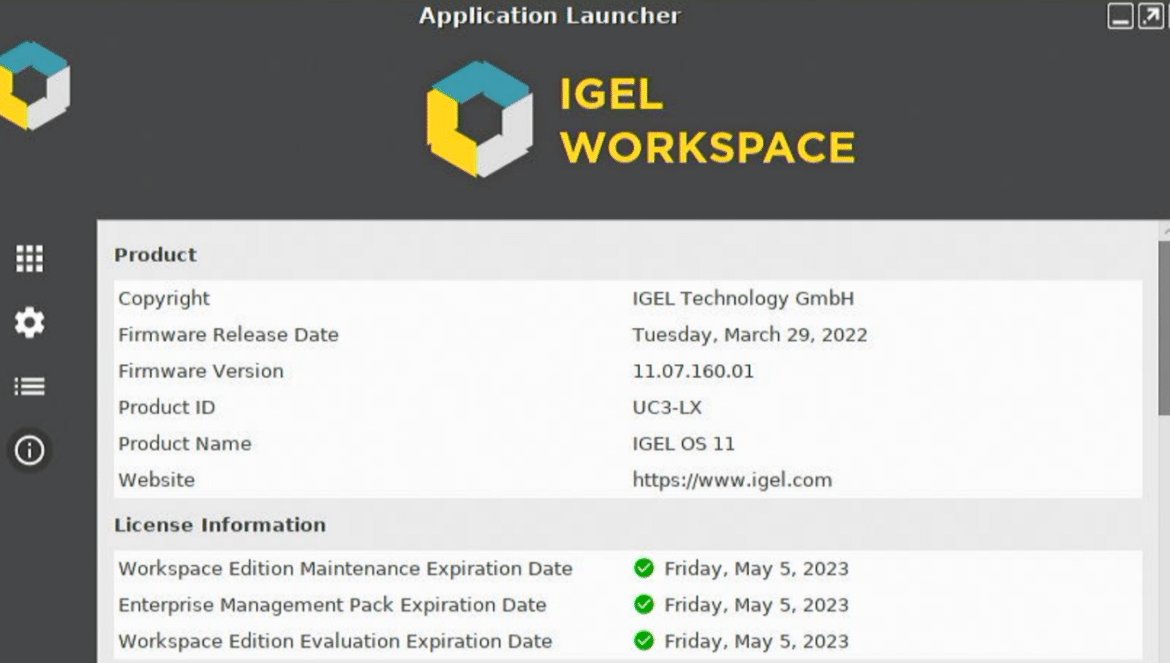Click the Product Name IGEL OS 11 value
Image resolution: width=1170 pixels, height=663 pixels.
pos(683,444)
